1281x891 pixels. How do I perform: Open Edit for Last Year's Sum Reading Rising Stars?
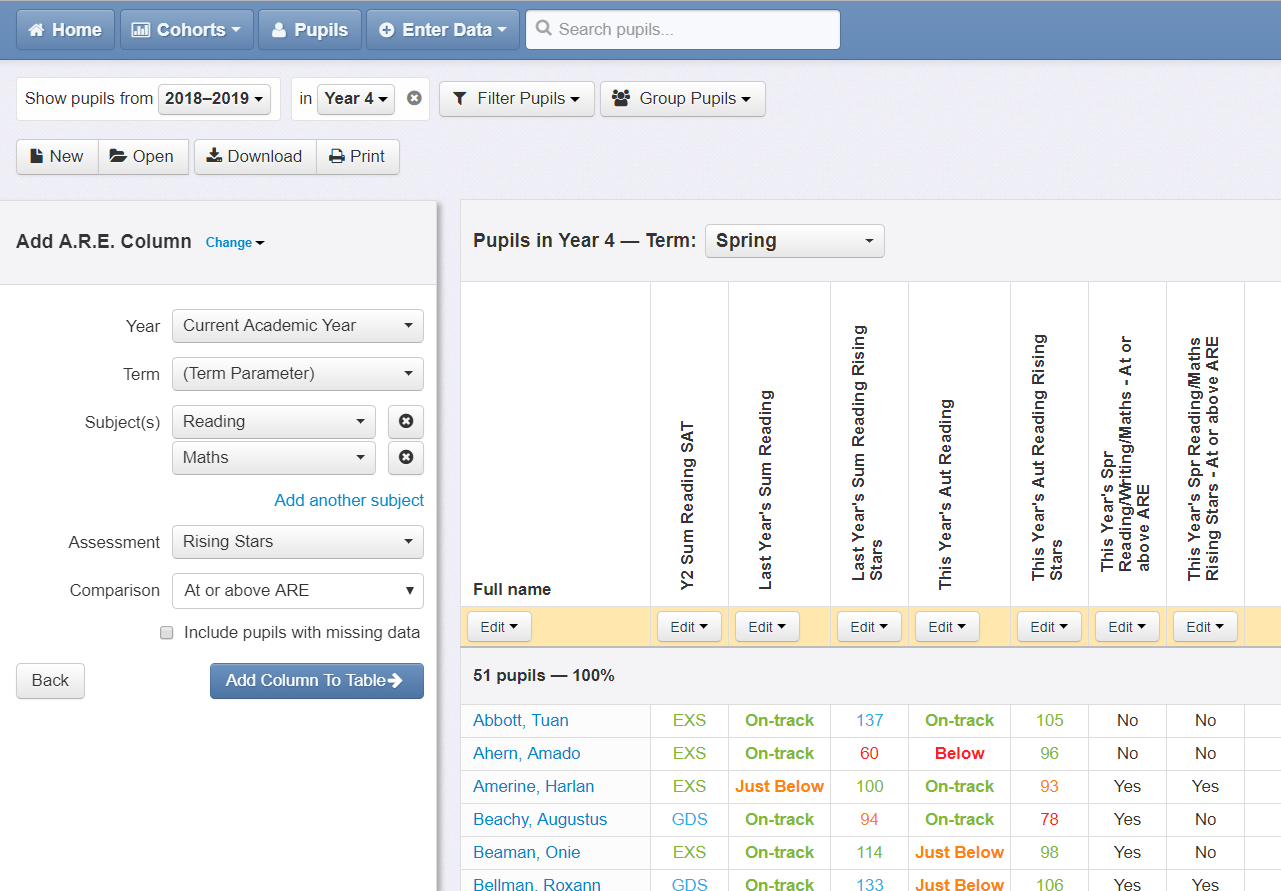tap(869, 627)
